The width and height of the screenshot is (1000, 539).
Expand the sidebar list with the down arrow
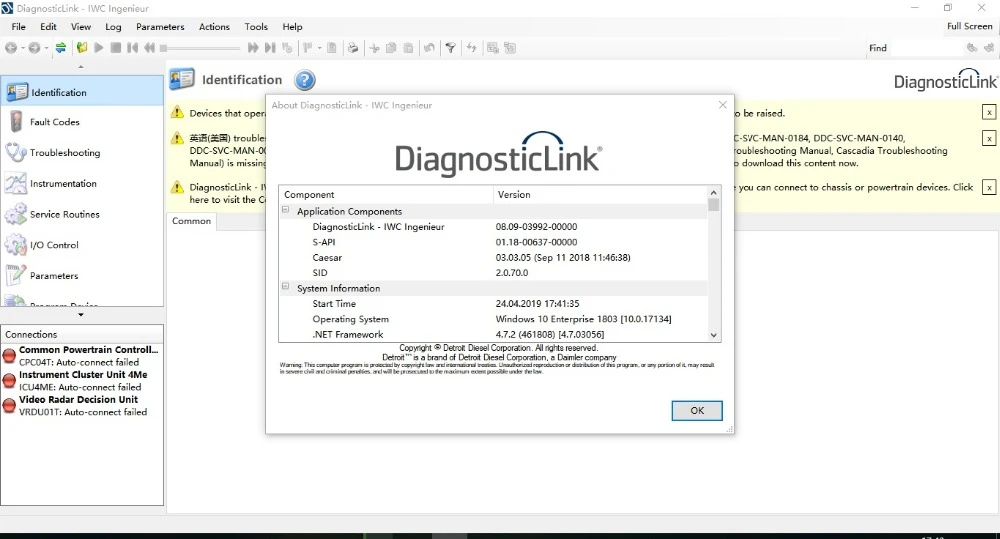(x=81, y=314)
